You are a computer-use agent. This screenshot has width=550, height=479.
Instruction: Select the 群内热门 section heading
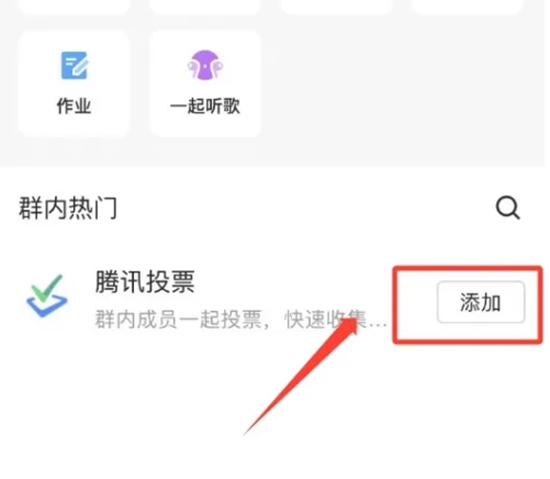pyautogui.click(x=68, y=208)
